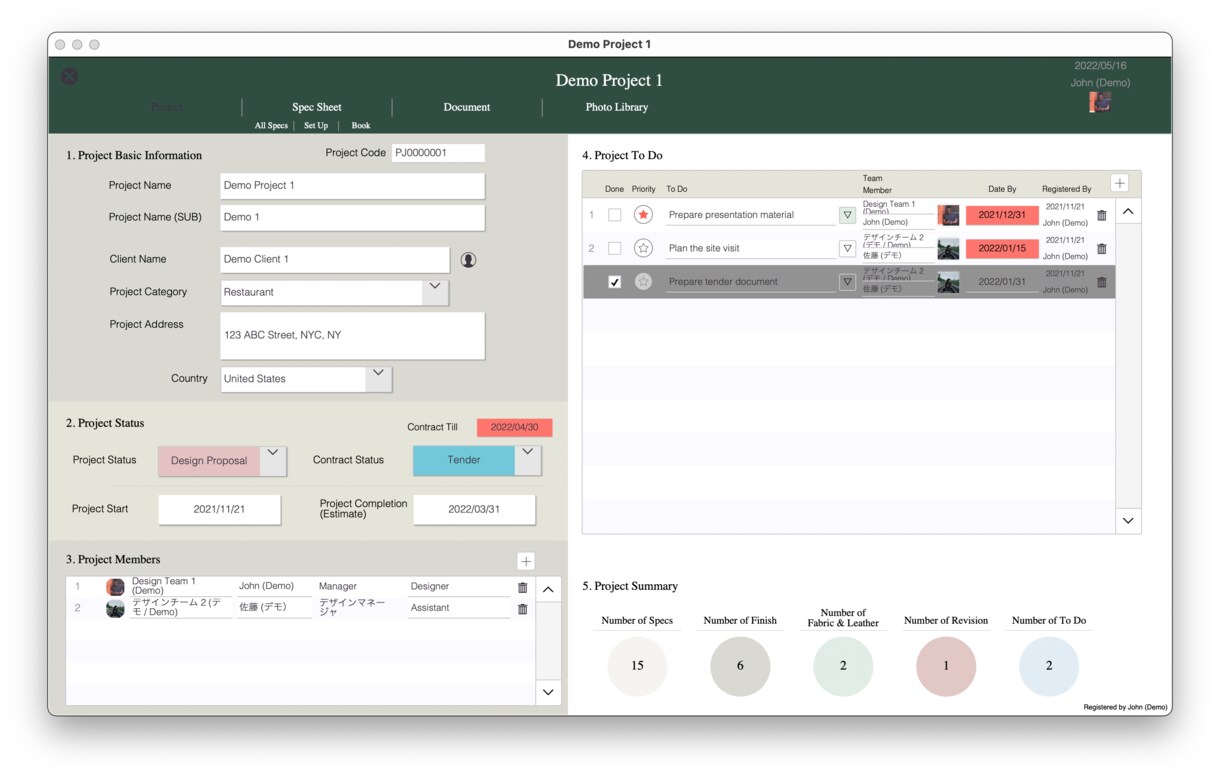Open Book sub-menu
The height and width of the screenshot is (779, 1220).
361,125
